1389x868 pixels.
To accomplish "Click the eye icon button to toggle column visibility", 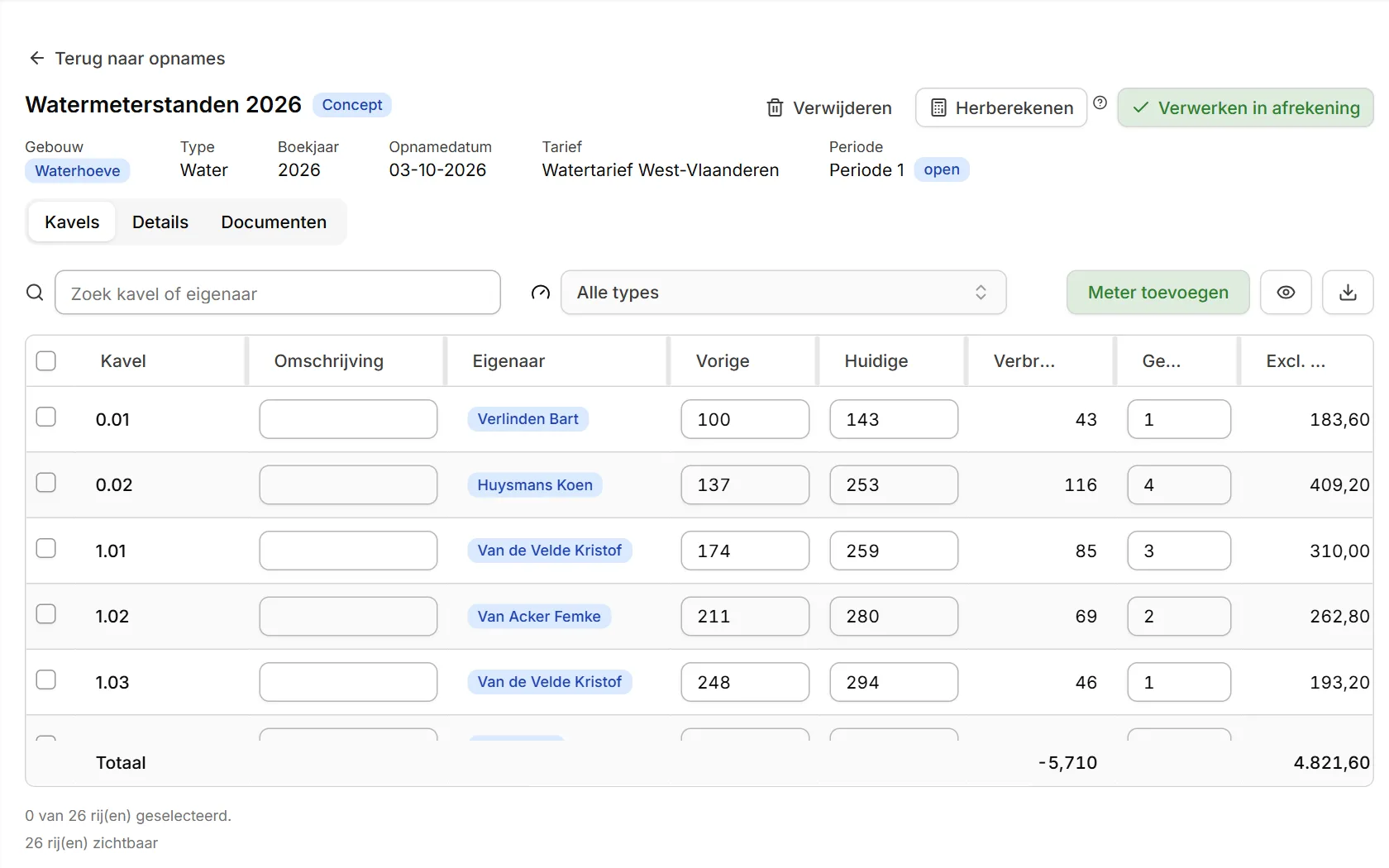I will point(1286,293).
